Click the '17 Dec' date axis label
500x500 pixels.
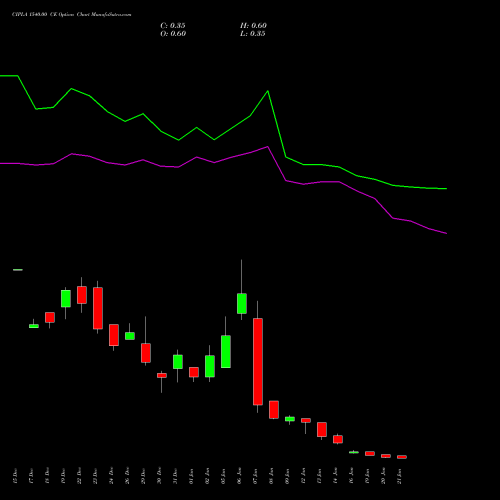(x=31, y=476)
